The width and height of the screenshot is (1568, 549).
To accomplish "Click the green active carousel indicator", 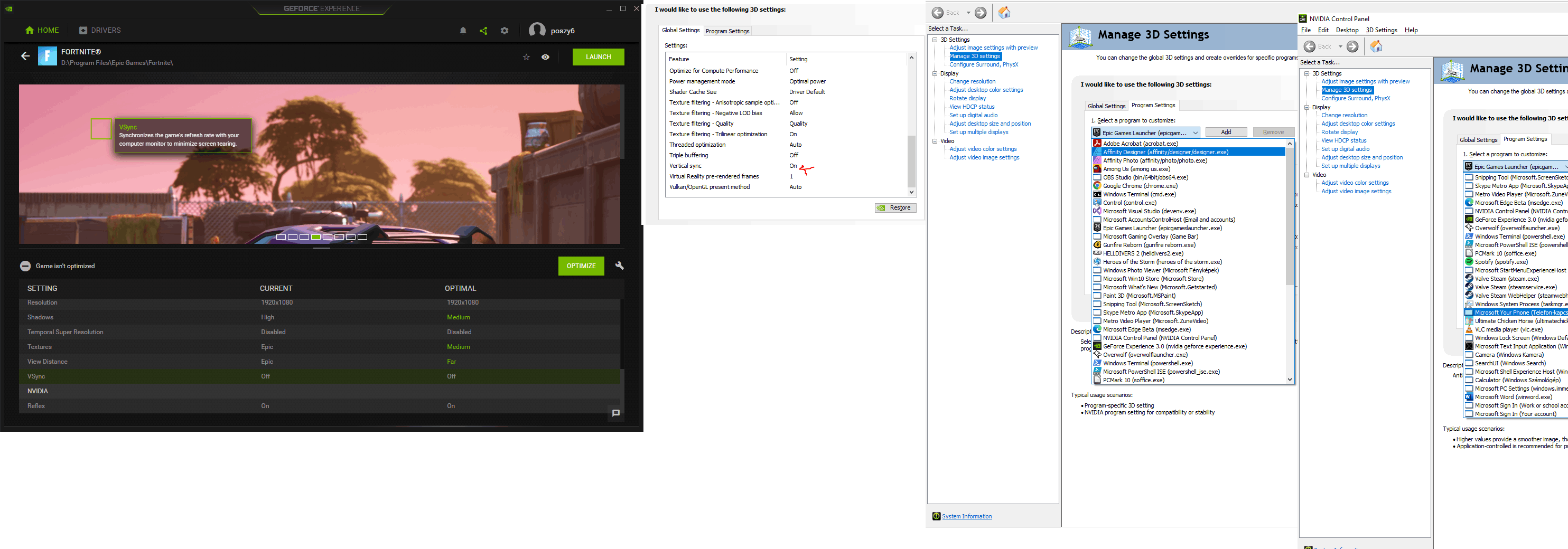I will tap(316, 237).
